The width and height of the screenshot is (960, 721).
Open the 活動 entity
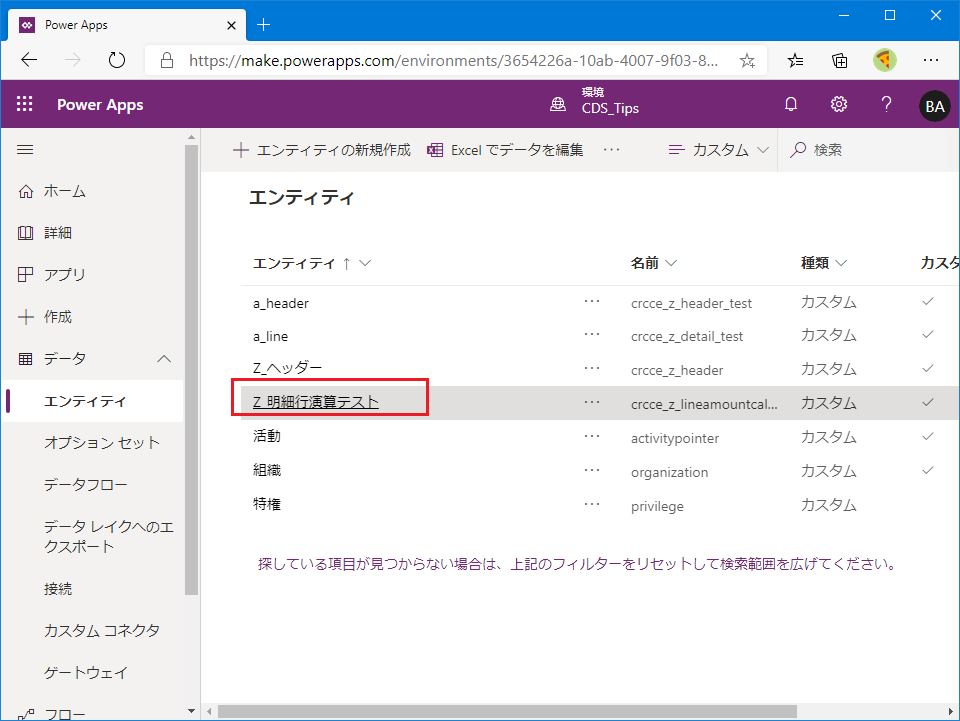click(x=267, y=436)
